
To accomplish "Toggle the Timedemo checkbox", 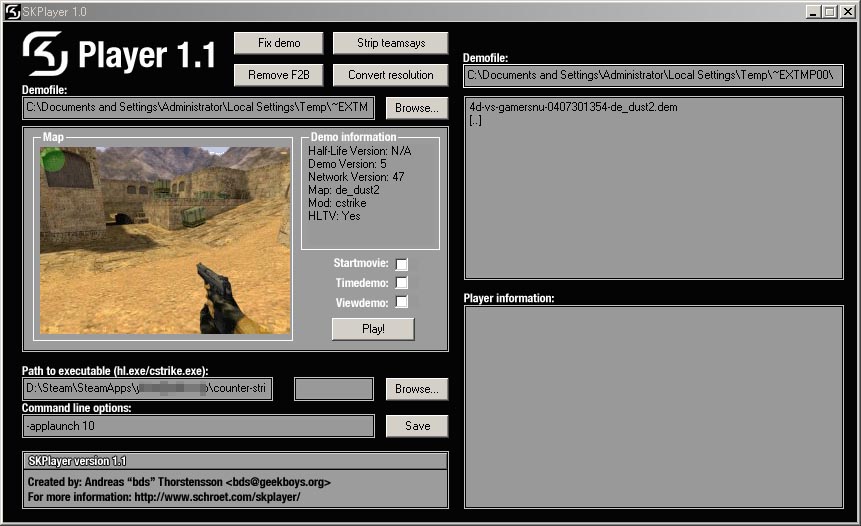I will click(x=402, y=283).
